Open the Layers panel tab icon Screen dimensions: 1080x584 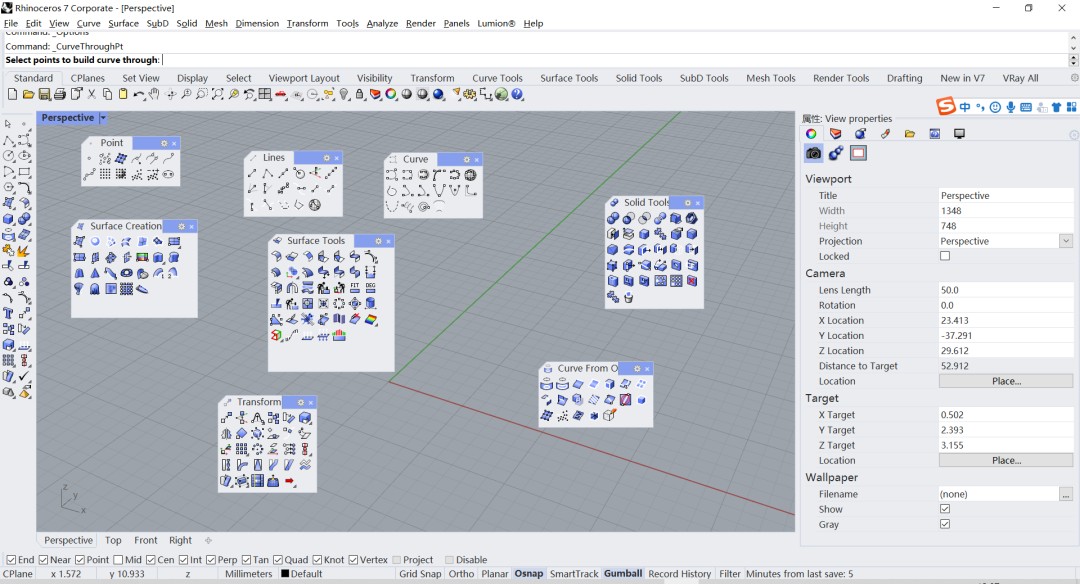coord(835,134)
